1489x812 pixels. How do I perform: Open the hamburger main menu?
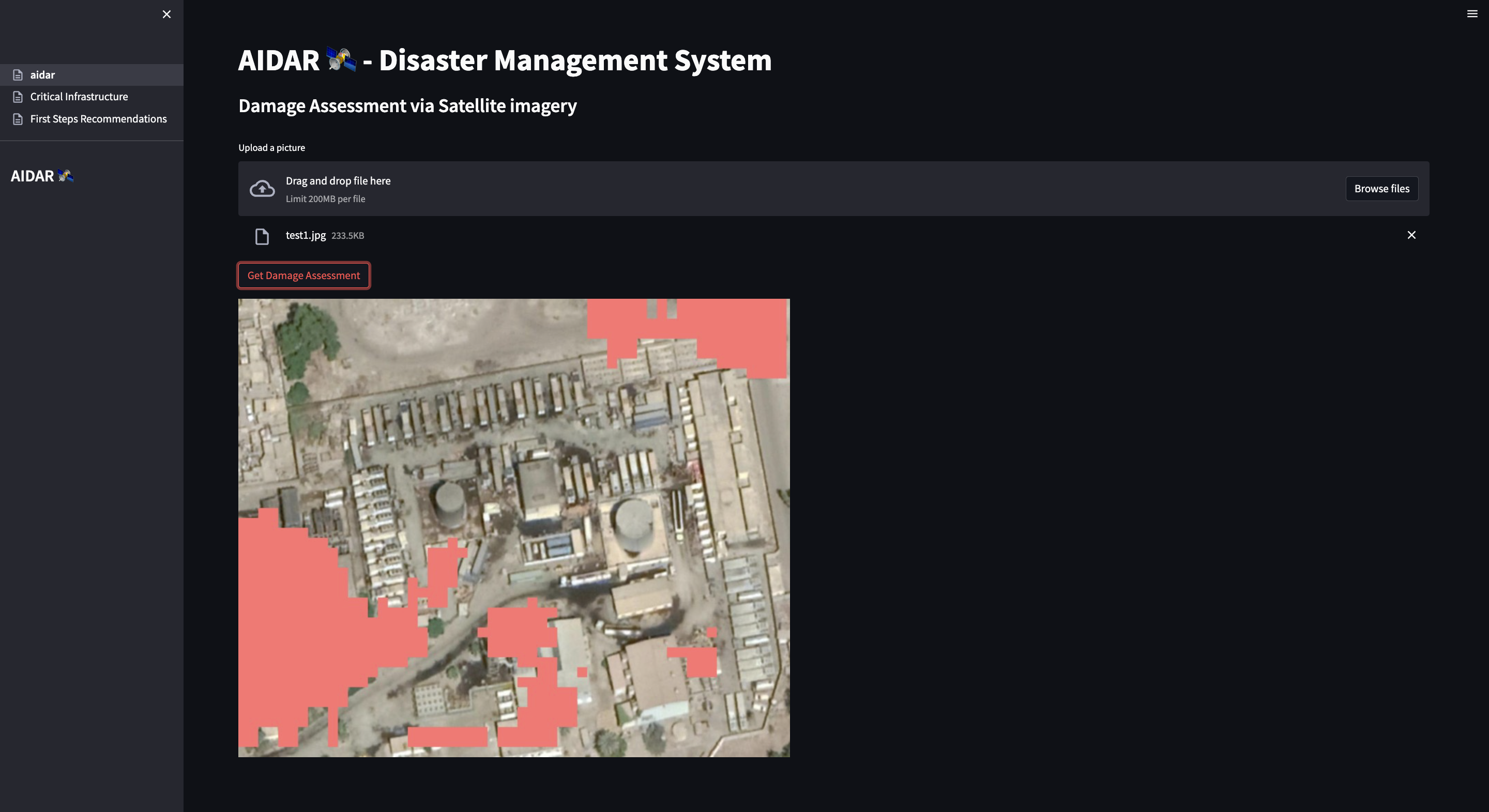(x=1471, y=14)
